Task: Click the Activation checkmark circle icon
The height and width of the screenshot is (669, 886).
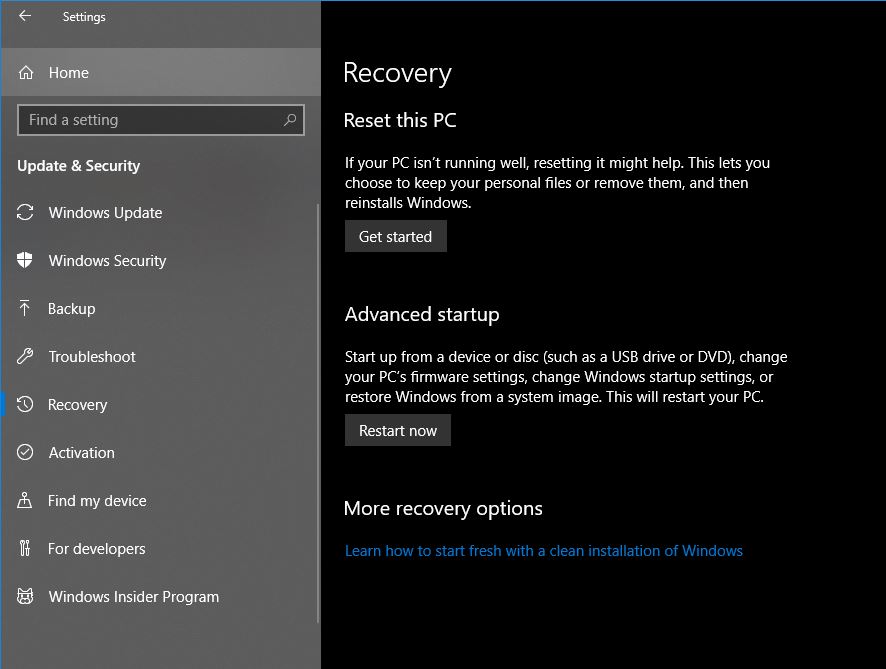Action: coord(25,452)
